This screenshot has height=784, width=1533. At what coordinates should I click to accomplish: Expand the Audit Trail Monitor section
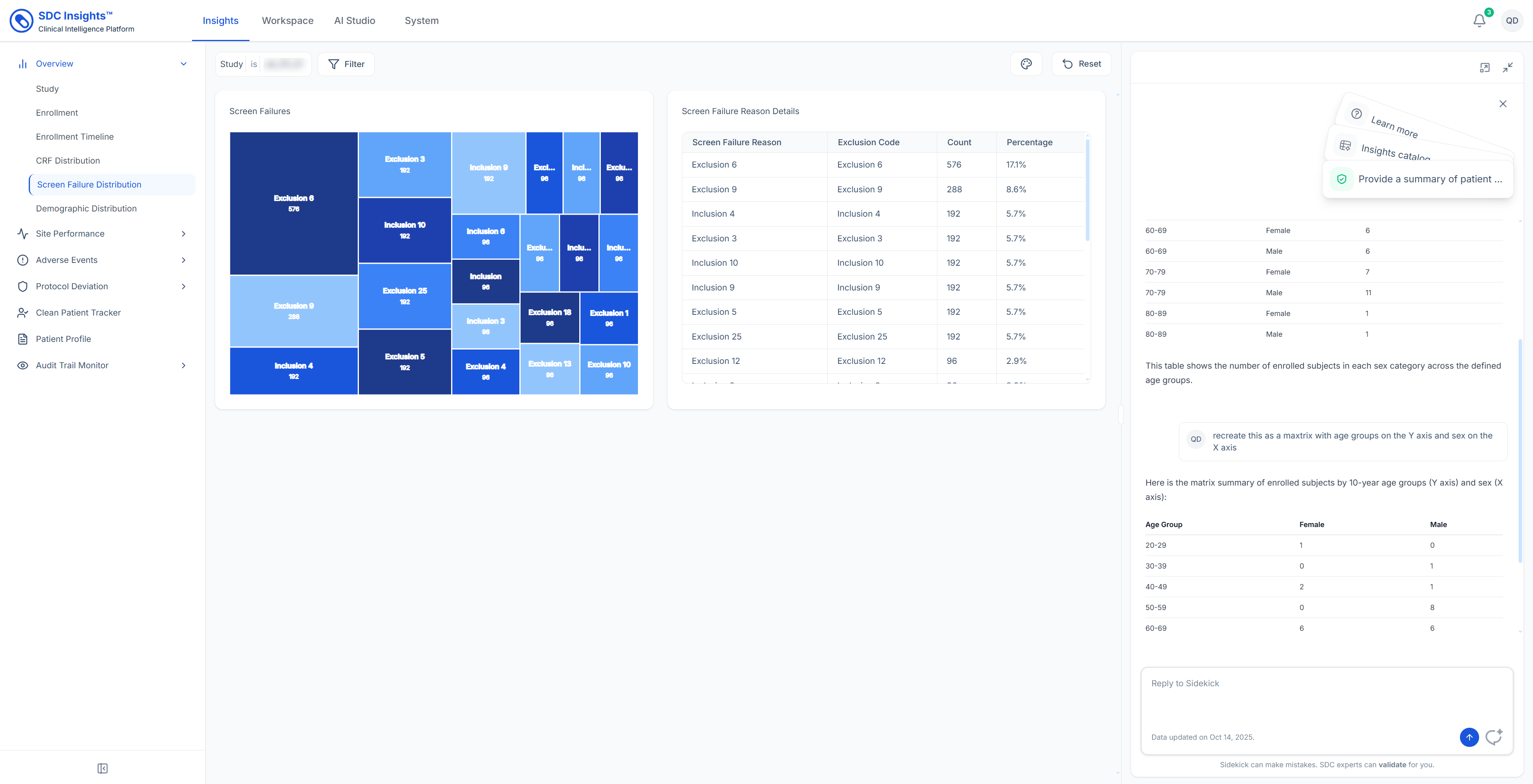[183, 365]
